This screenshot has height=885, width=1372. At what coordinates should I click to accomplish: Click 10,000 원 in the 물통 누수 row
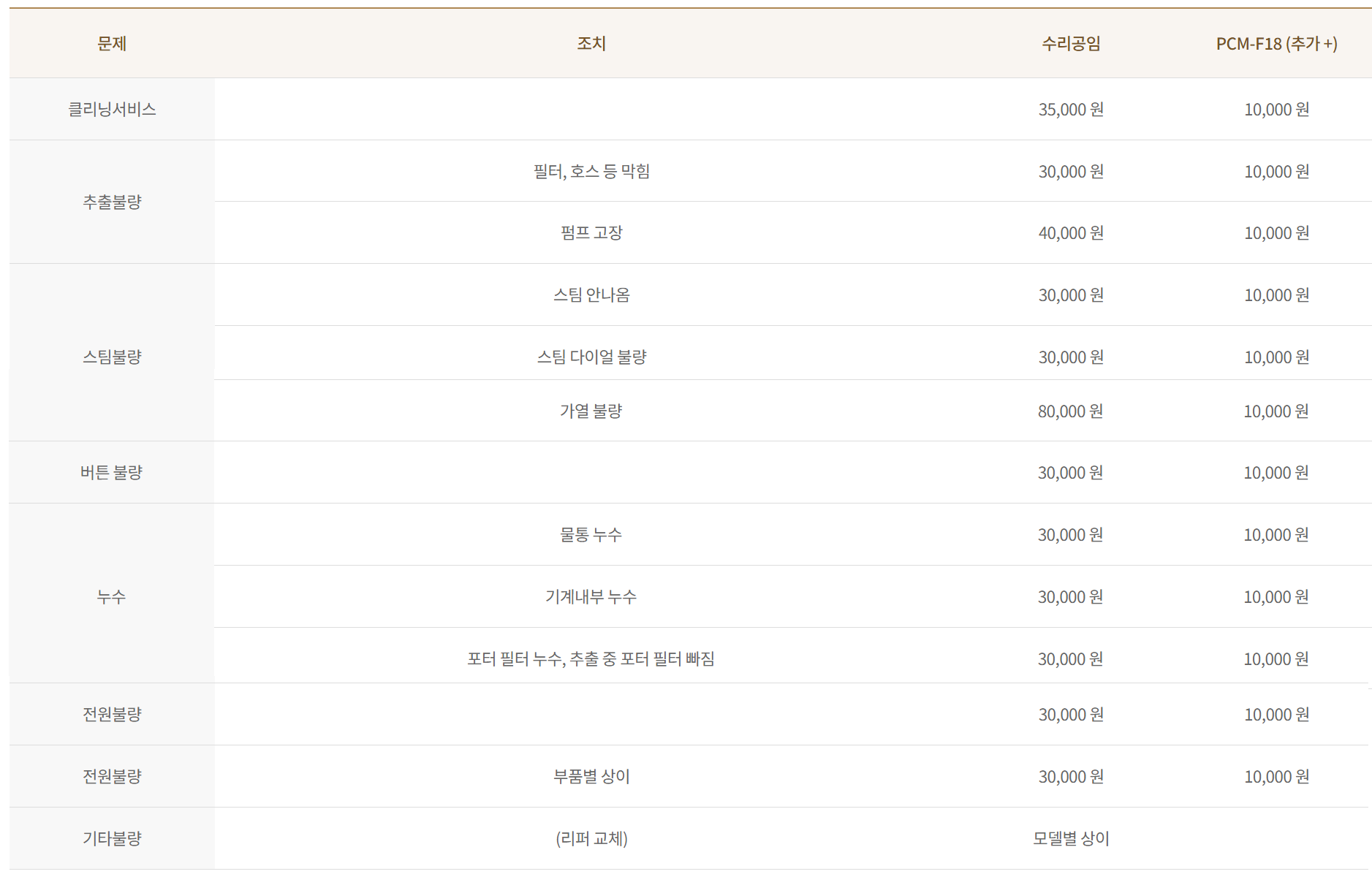click(1276, 535)
